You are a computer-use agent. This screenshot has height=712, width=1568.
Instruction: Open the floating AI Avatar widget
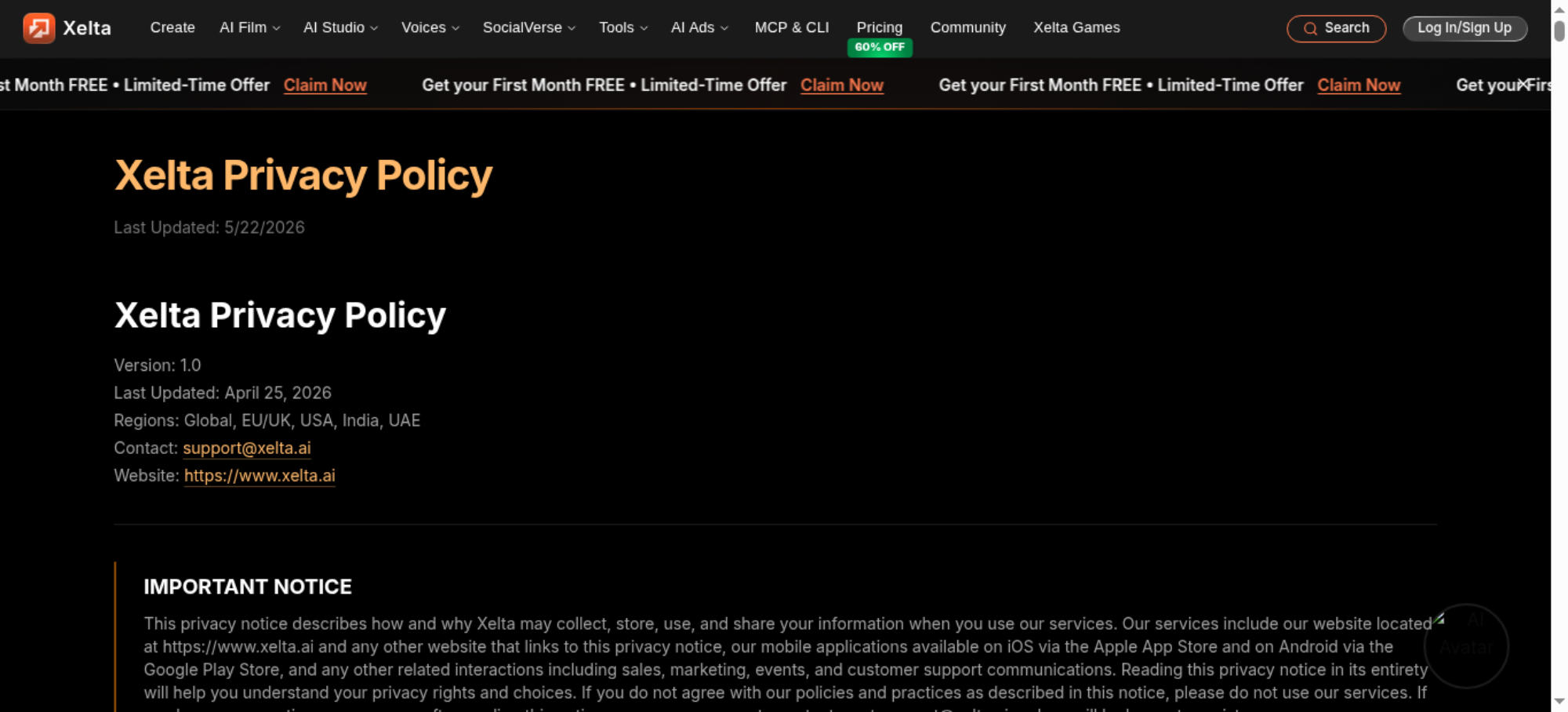tap(1465, 645)
